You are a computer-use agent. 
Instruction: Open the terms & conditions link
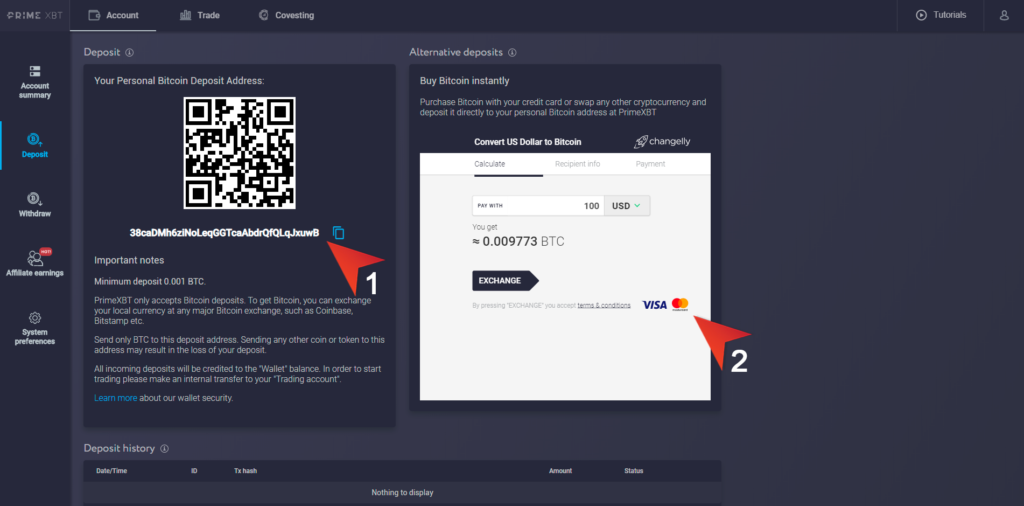[x=604, y=305]
